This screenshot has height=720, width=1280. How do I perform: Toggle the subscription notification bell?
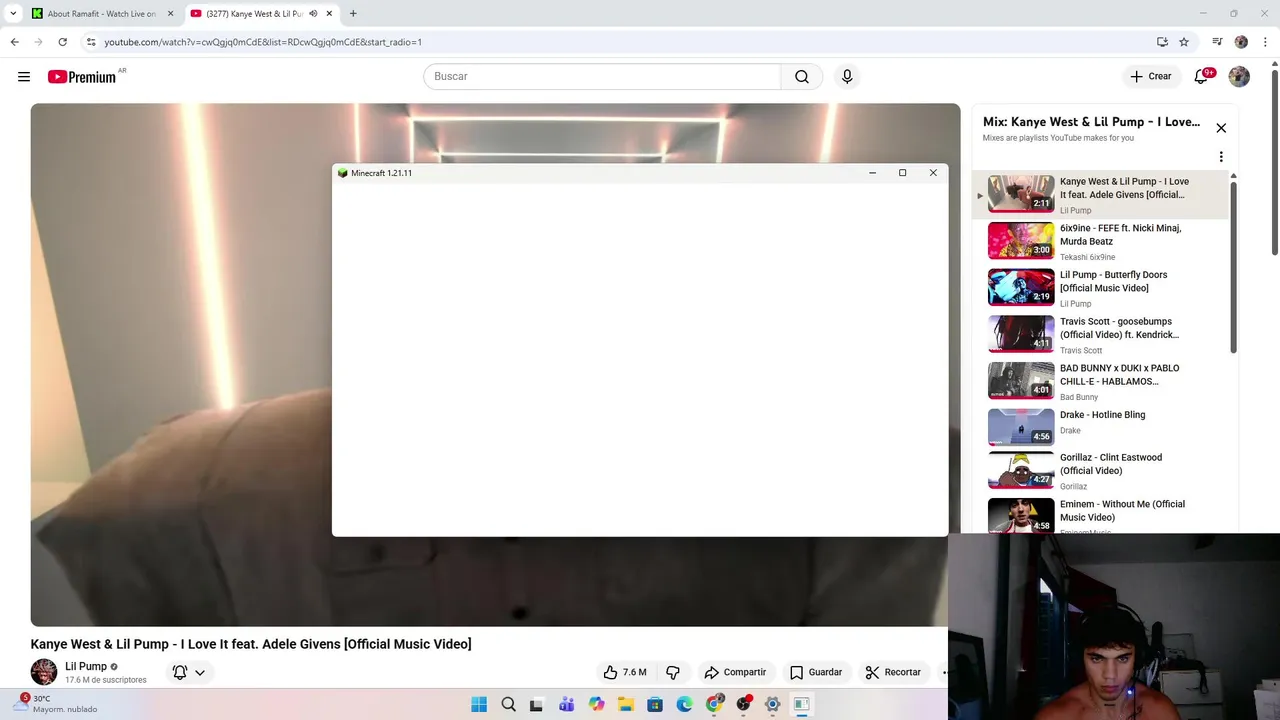pyautogui.click(x=180, y=673)
